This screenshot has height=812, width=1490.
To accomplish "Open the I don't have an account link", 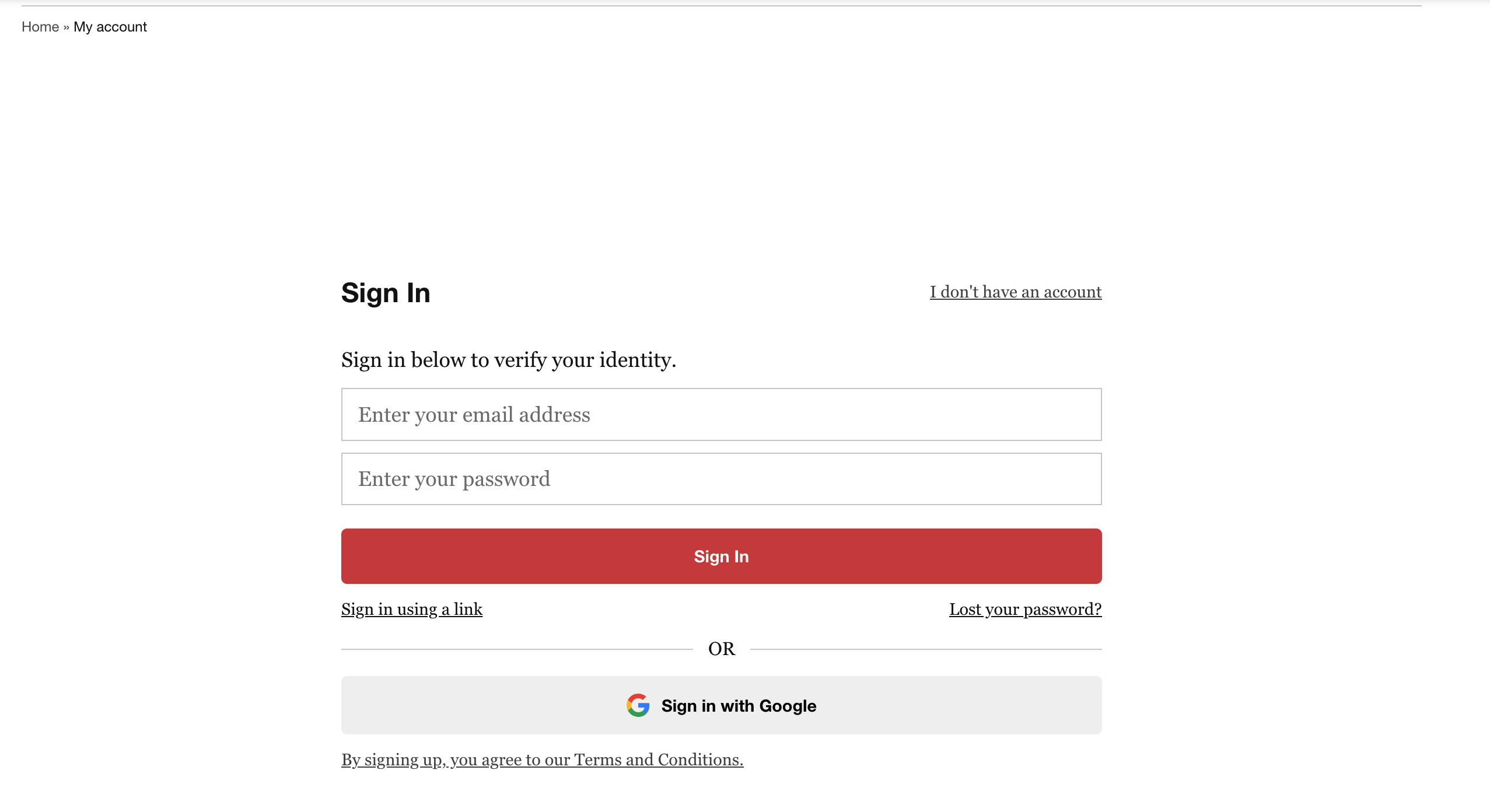I will (x=1016, y=292).
